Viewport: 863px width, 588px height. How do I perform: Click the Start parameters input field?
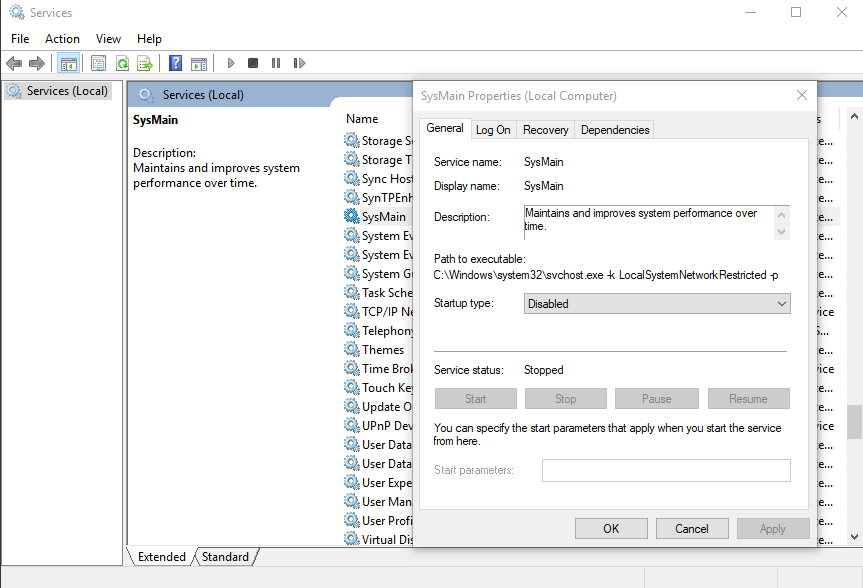click(666, 470)
